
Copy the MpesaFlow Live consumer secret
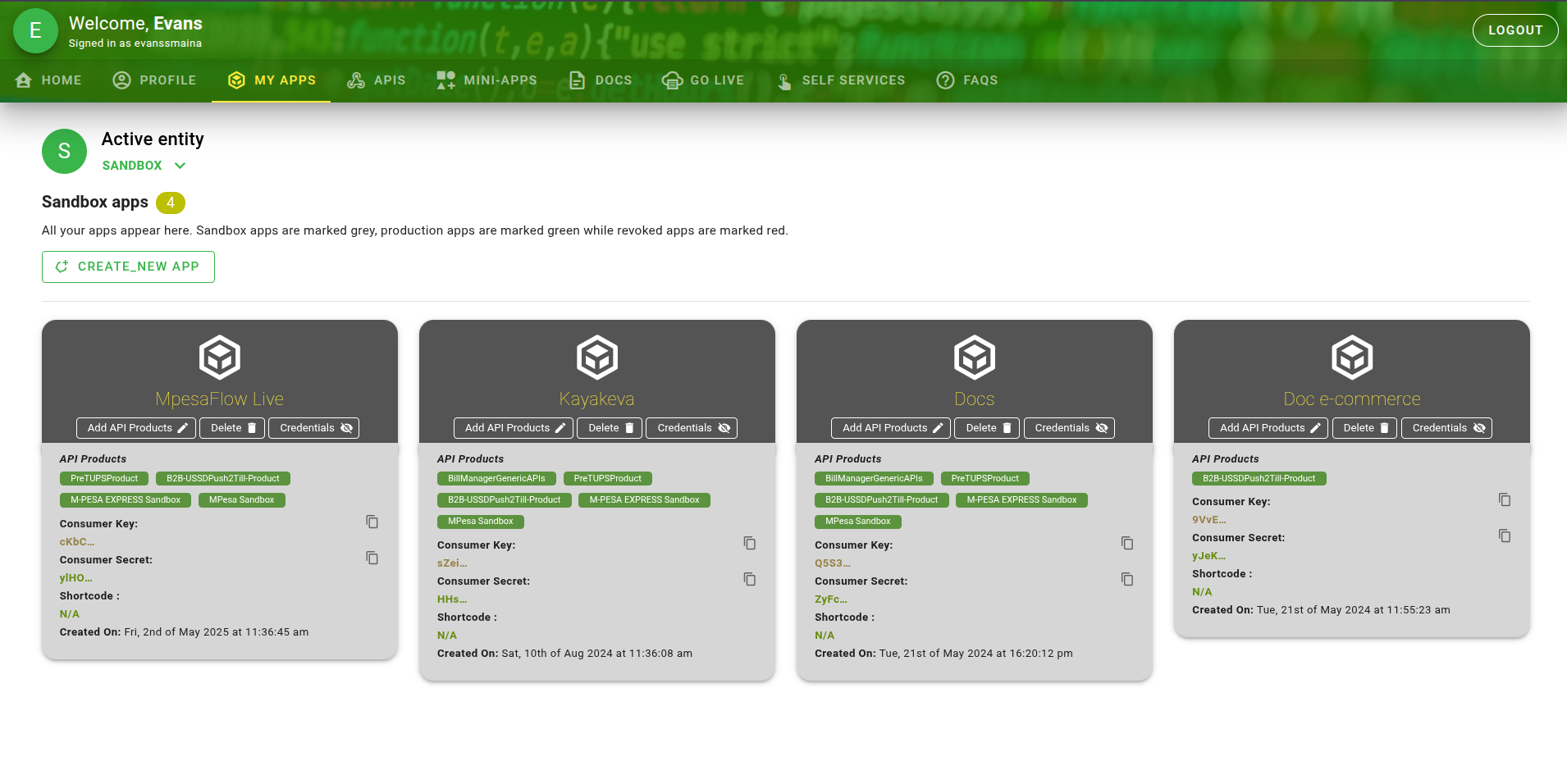372,558
